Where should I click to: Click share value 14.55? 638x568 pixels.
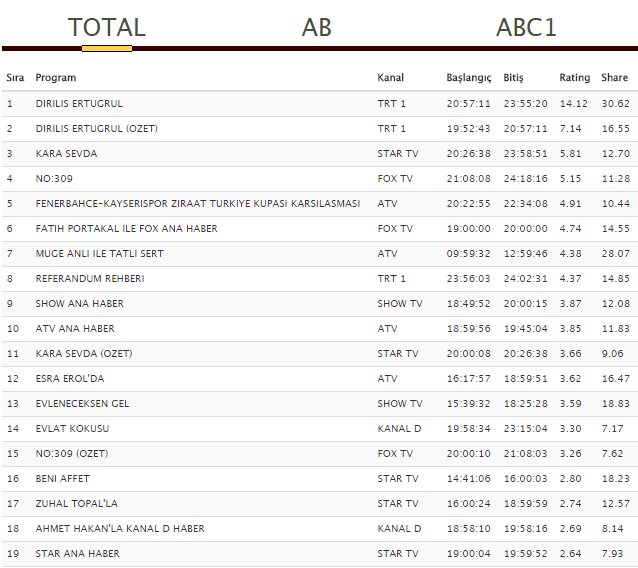click(616, 229)
